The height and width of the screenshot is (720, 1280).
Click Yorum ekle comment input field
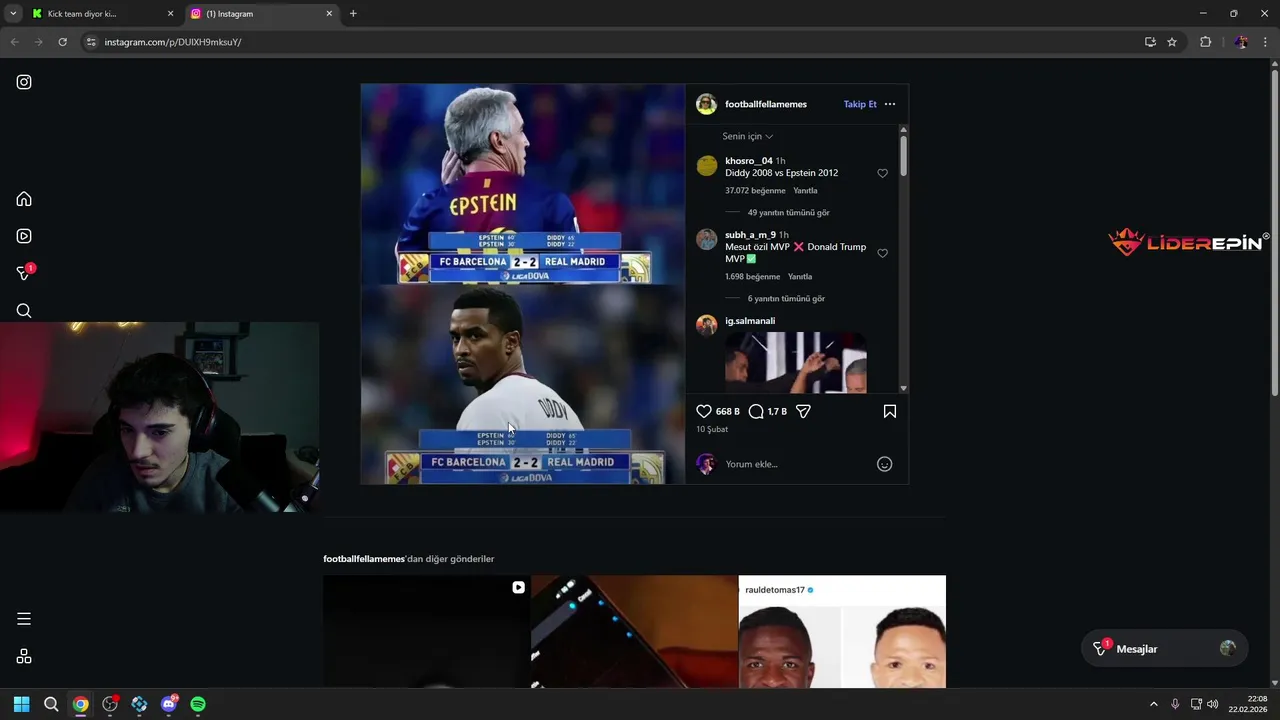click(795, 464)
